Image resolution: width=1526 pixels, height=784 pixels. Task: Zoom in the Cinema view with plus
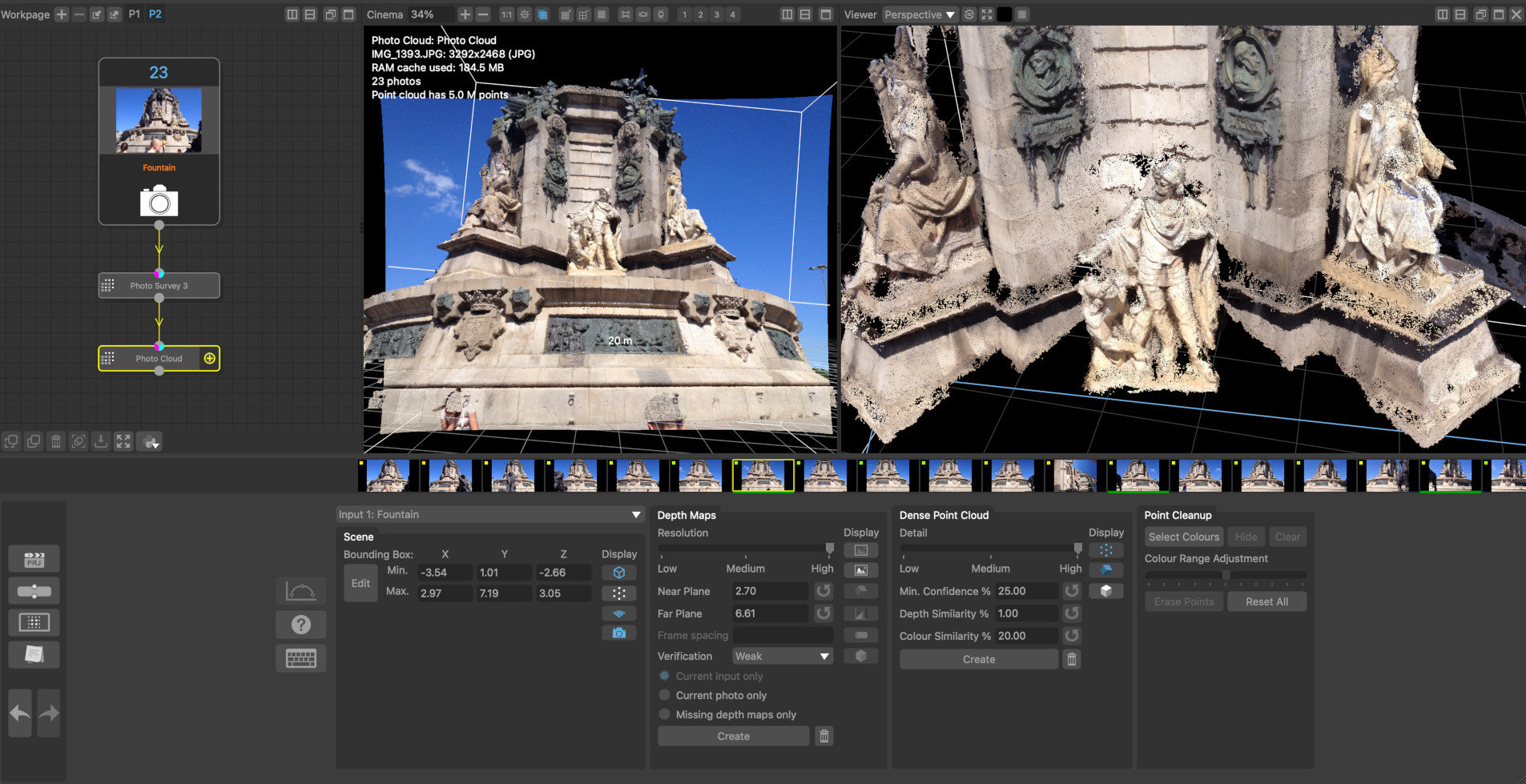465,14
